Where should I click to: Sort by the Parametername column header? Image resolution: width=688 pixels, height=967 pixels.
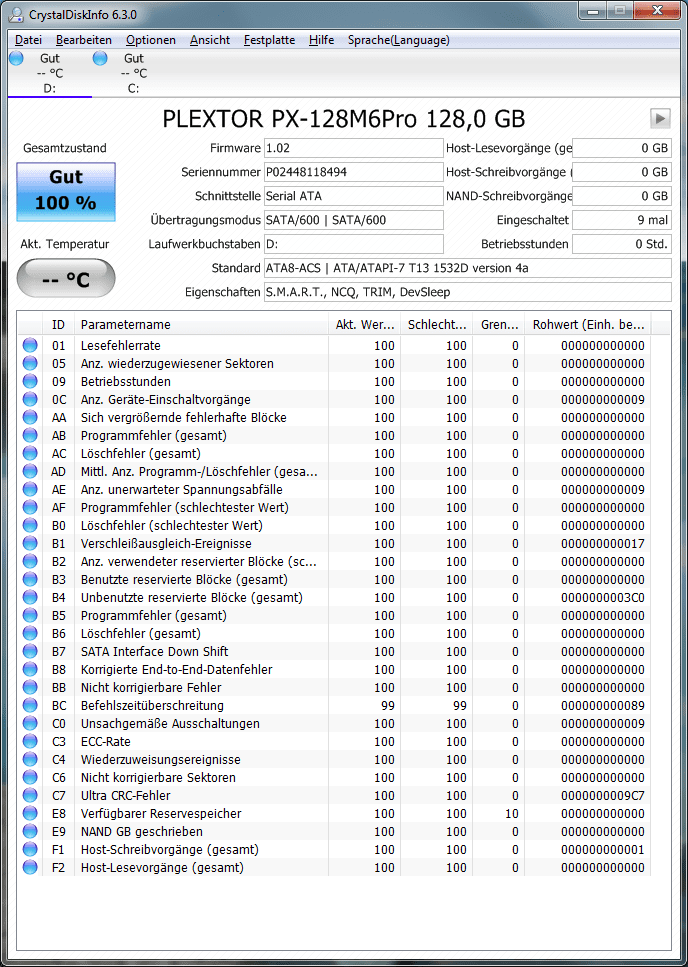click(x=201, y=324)
